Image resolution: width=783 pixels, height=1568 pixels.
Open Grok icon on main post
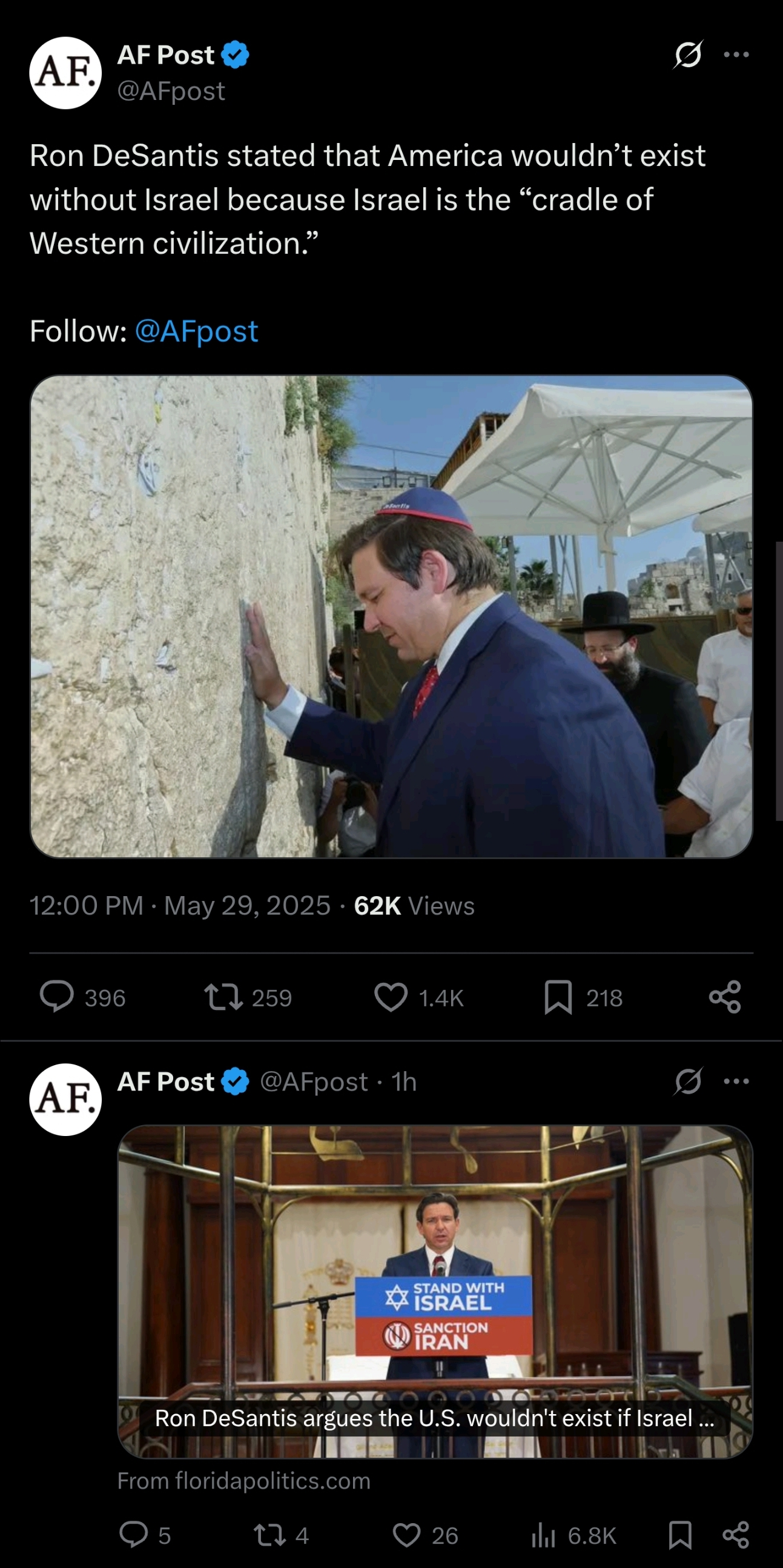[688, 55]
